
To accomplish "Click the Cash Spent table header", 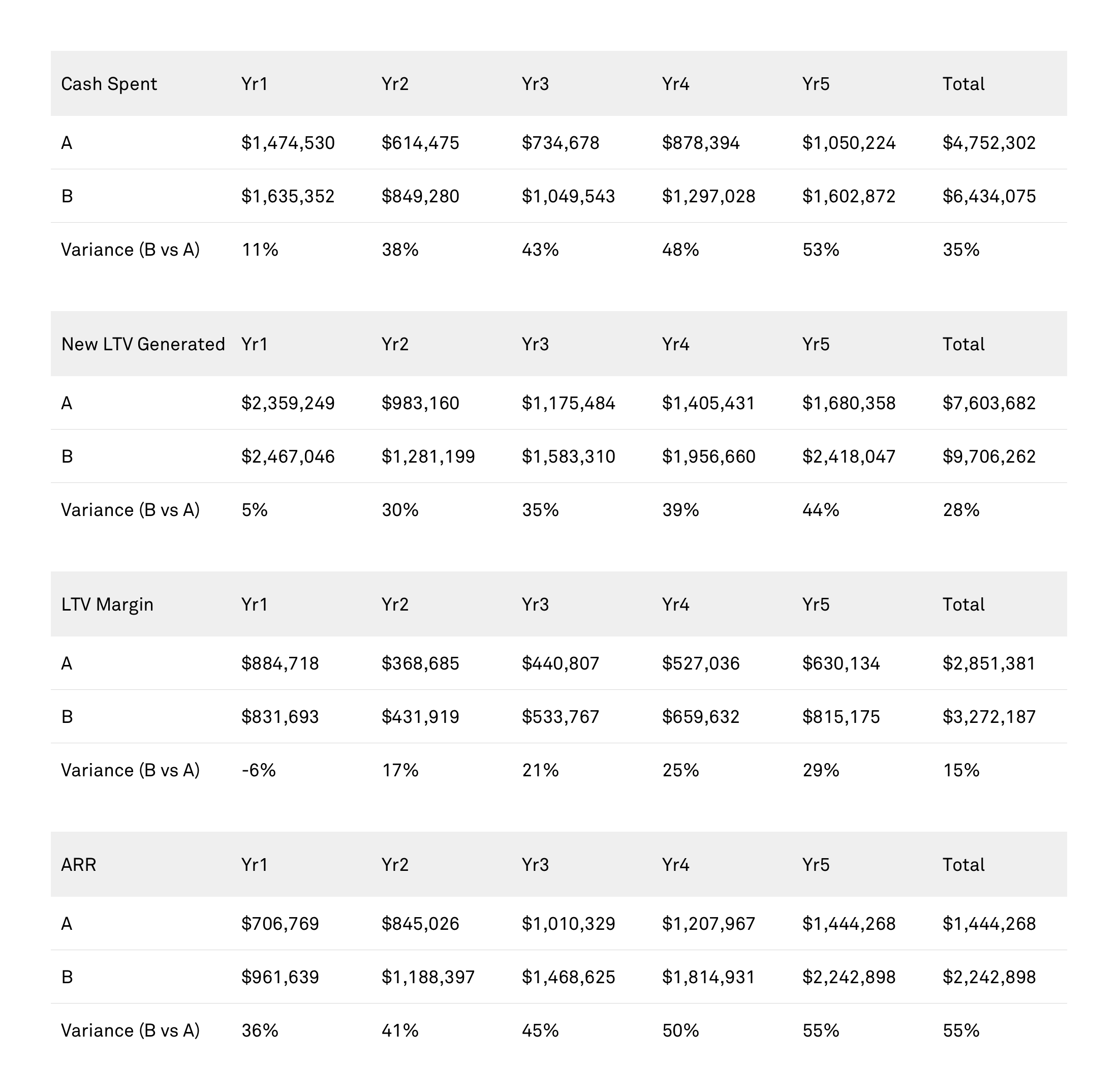I will click(109, 84).
